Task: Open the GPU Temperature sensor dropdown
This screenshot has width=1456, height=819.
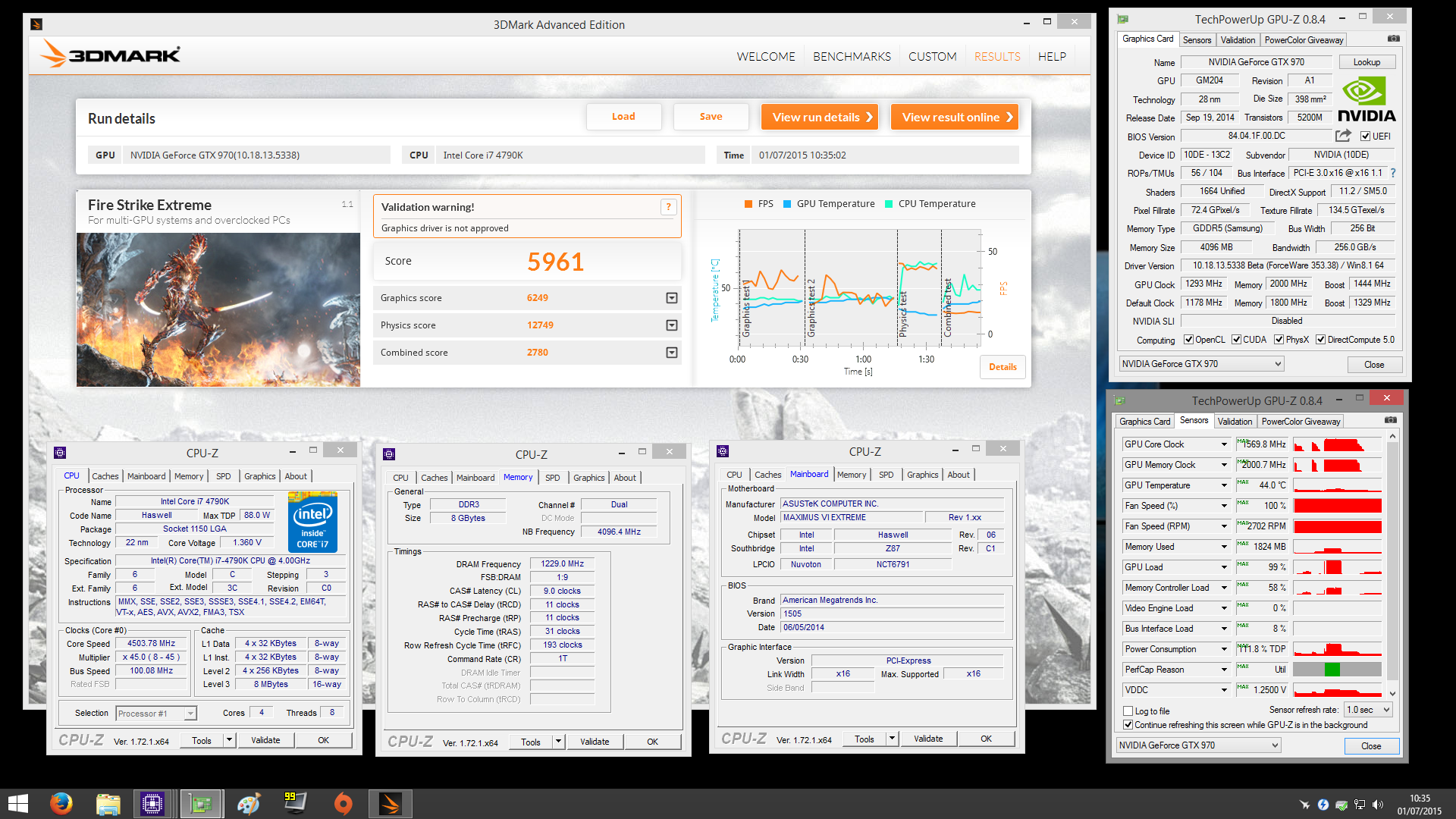Action: 1223,485
